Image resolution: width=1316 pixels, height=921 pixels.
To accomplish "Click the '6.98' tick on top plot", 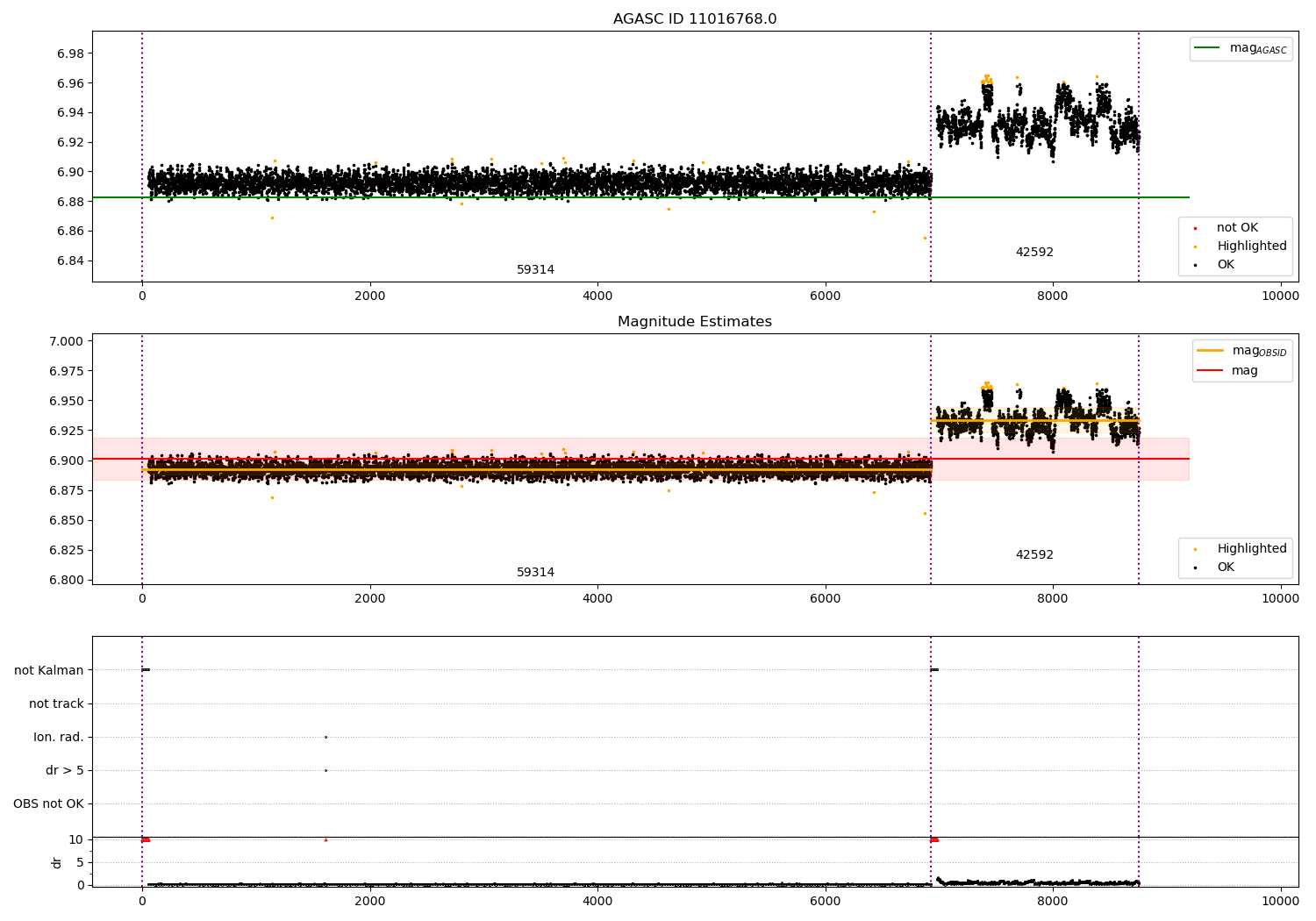I will 69,54.
